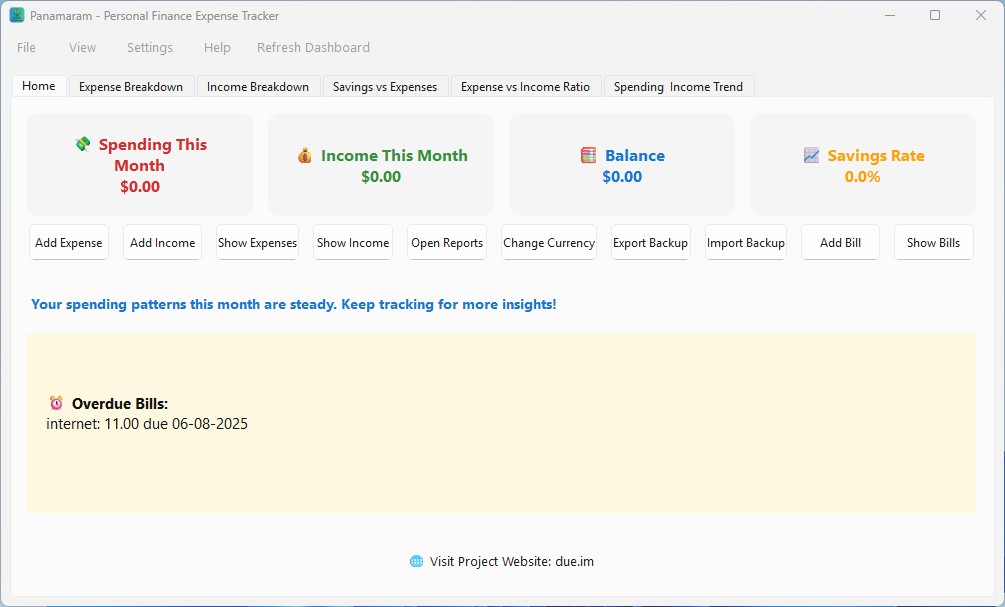Click the abacus icon beside Balance
1005x607 pixels.
tap(589, 156)
